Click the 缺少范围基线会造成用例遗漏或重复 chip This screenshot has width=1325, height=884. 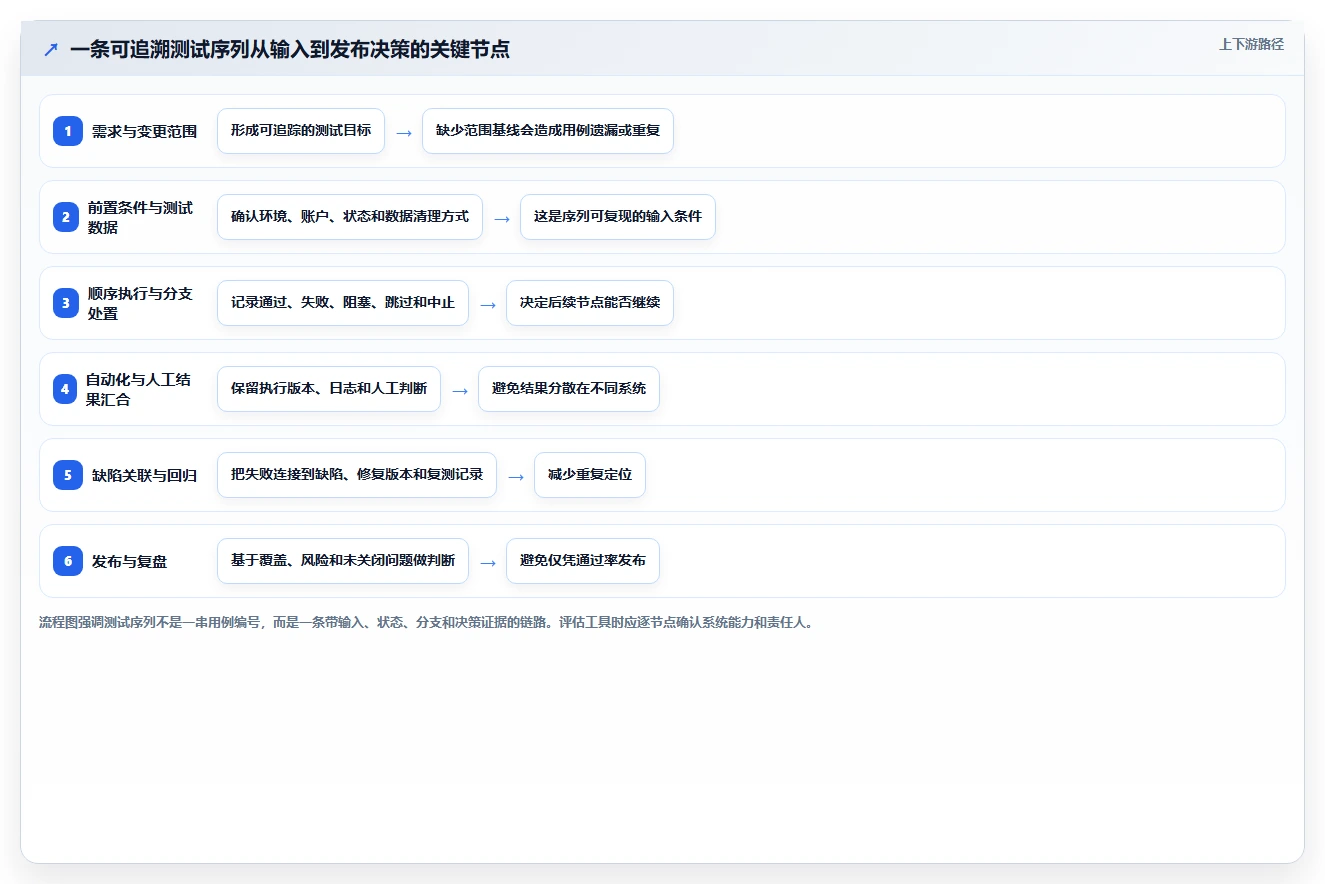548,131
